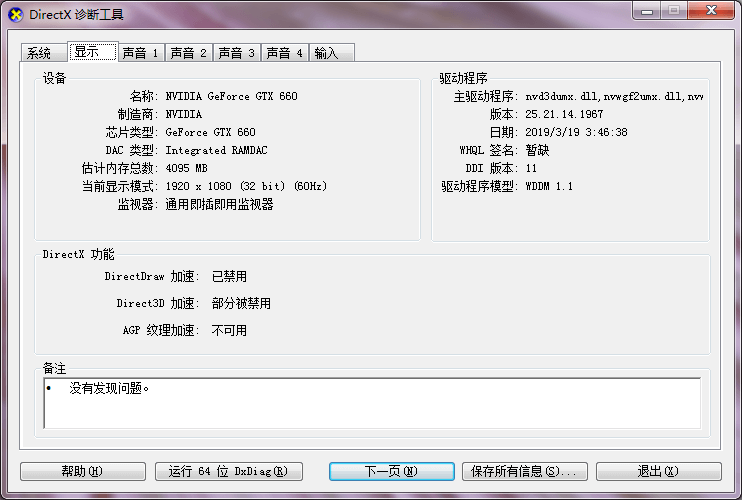The width and height of the screenshot is (742, 500).
Task: Open the 声音 2 tab
Action: [189, 53]
